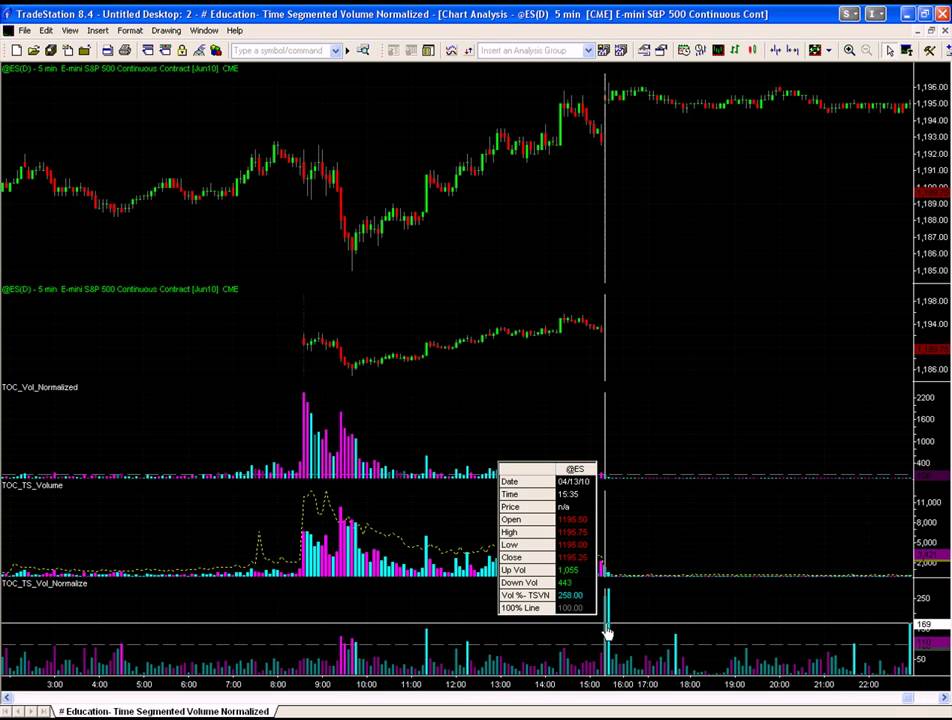
Task: Open the File menu
Action: (x=24, y=30)
